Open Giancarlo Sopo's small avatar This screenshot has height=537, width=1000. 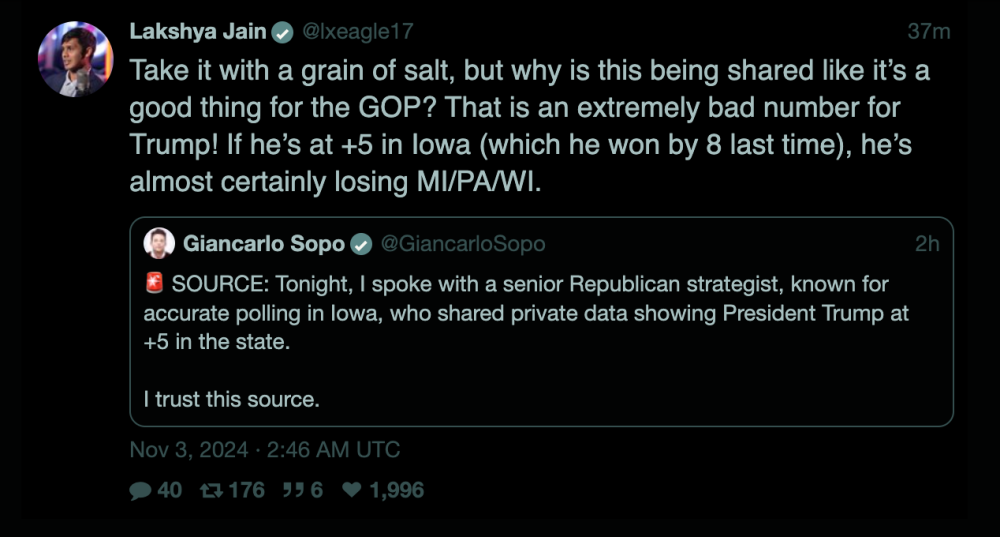click(x=159, y=243)
